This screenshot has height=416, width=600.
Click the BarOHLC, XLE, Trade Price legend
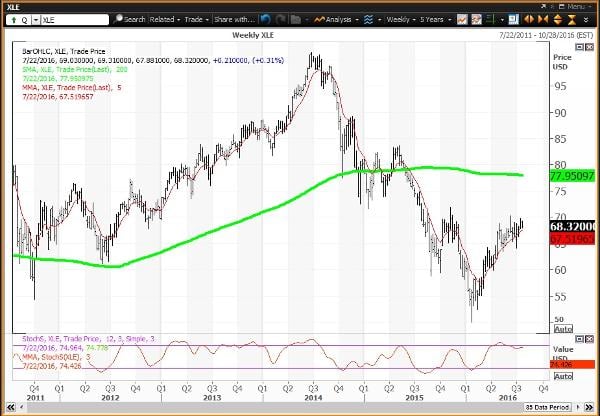pyautogui.click(x=64, y=51)
